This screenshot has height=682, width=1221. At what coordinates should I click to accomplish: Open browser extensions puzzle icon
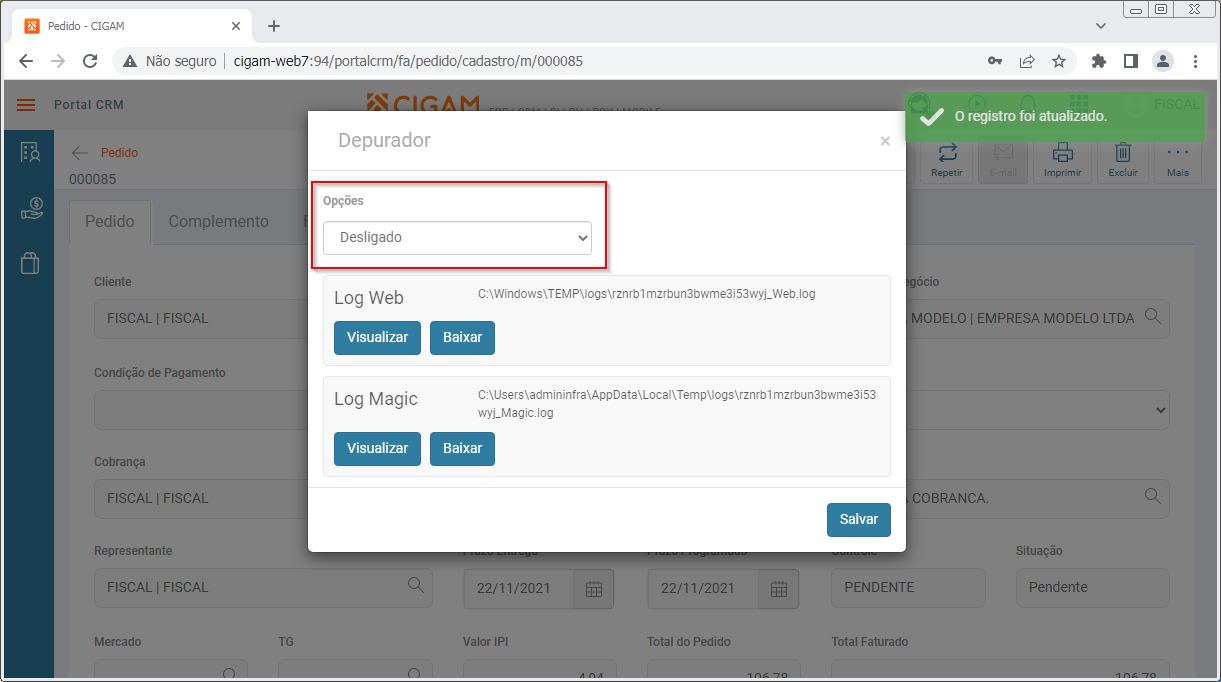pyautogui.click(x=1099, y=61)
